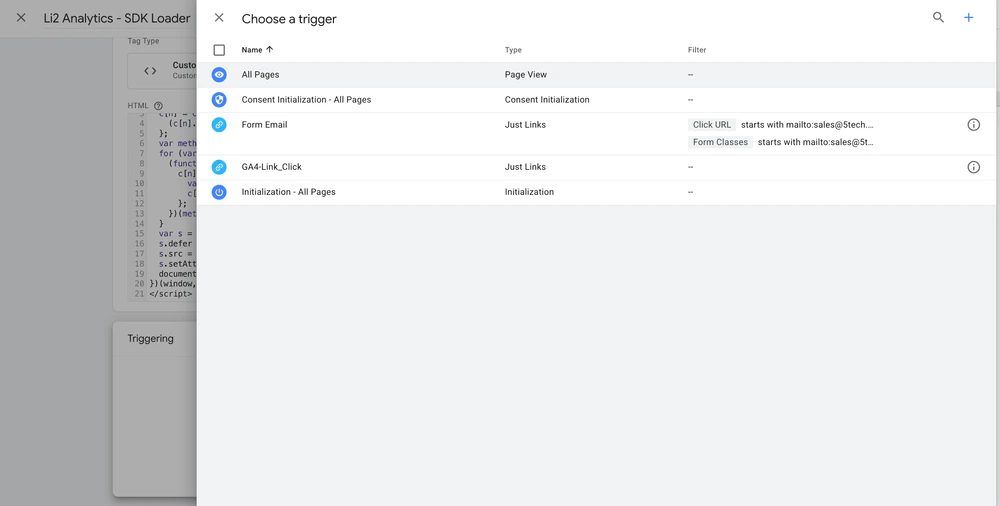Edit the tag name Li2 Analytics - SDK Loader
Image resolution: width=1000 pixels, height=506 pixels.
tap(117, 19)
